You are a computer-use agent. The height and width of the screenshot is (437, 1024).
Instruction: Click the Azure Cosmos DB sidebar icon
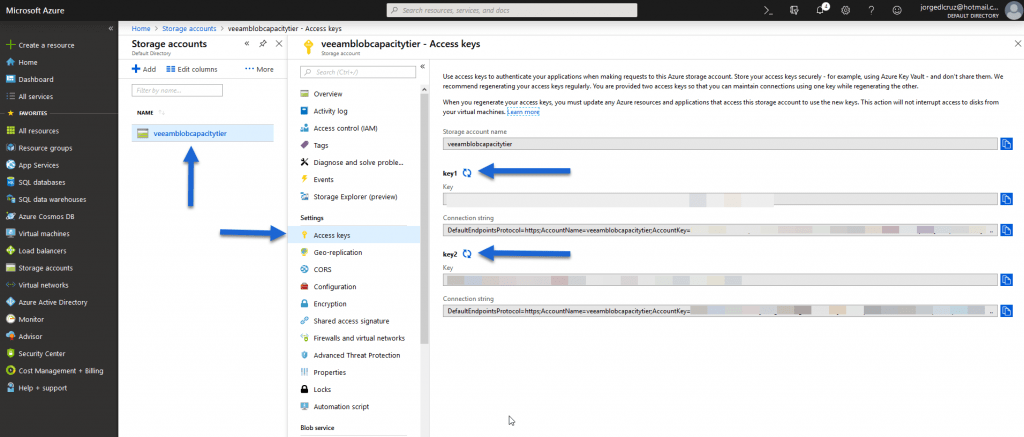(10, 216)
